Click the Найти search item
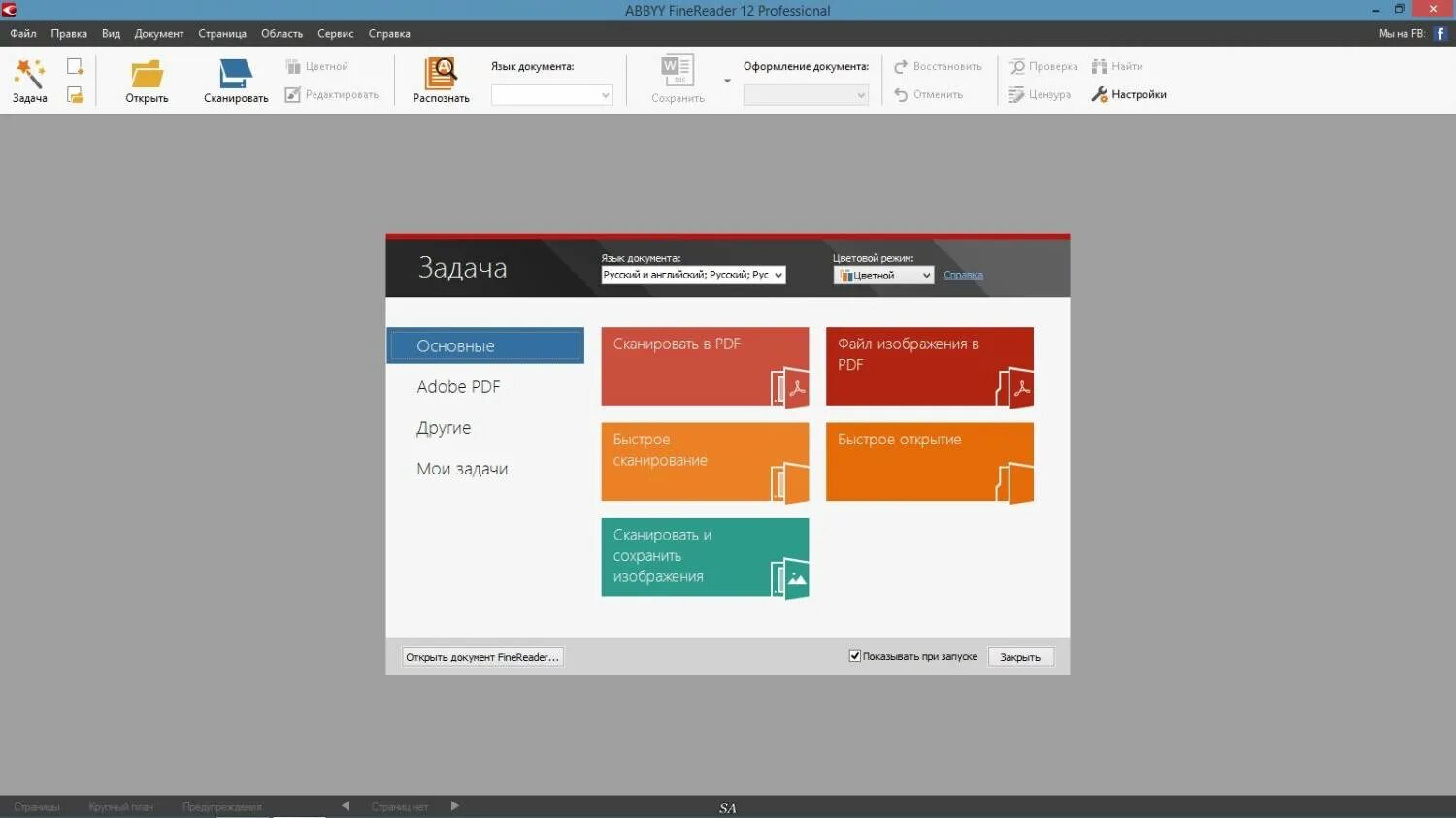The height and width of the screenshot is (818, 1456). point(1117,66)
